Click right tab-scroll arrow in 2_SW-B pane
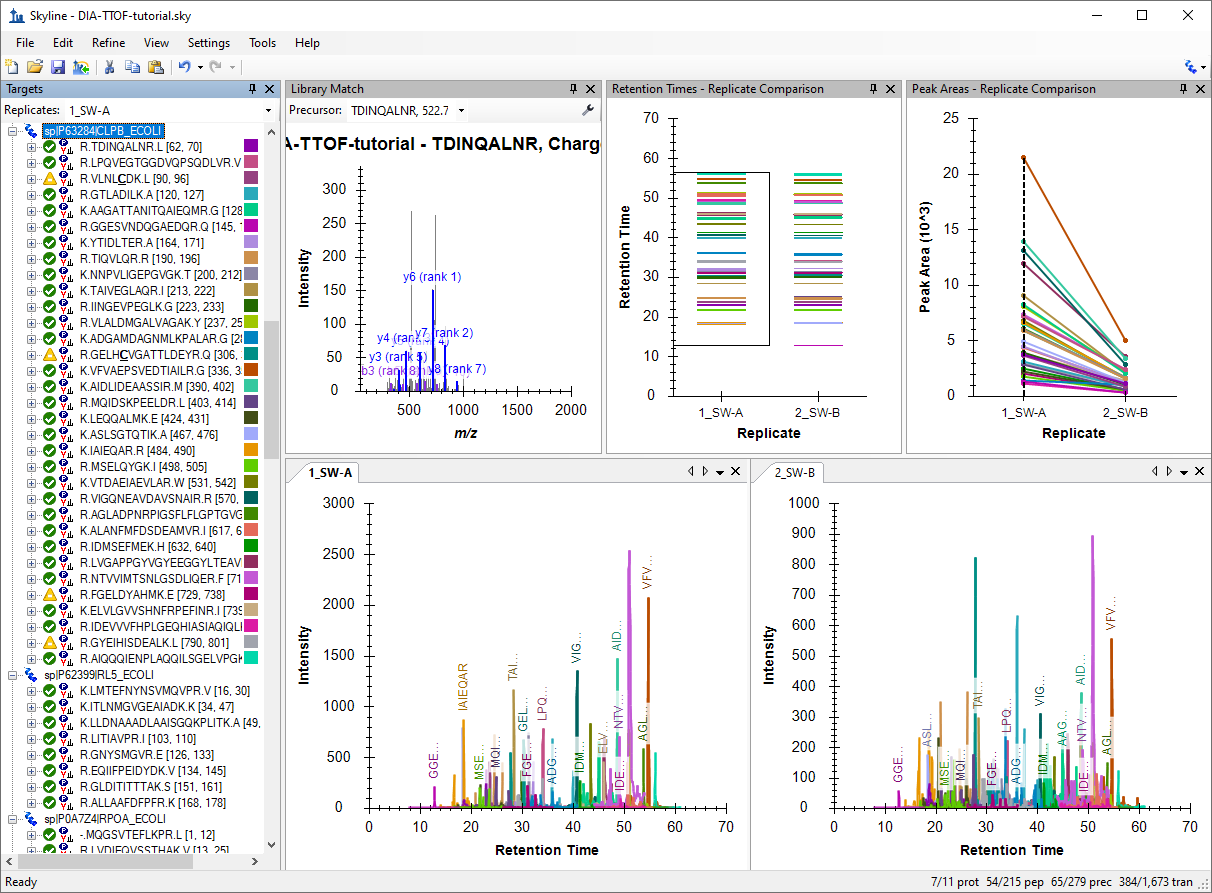This screenshot has width=1212, height=893. coord(1170,472)
